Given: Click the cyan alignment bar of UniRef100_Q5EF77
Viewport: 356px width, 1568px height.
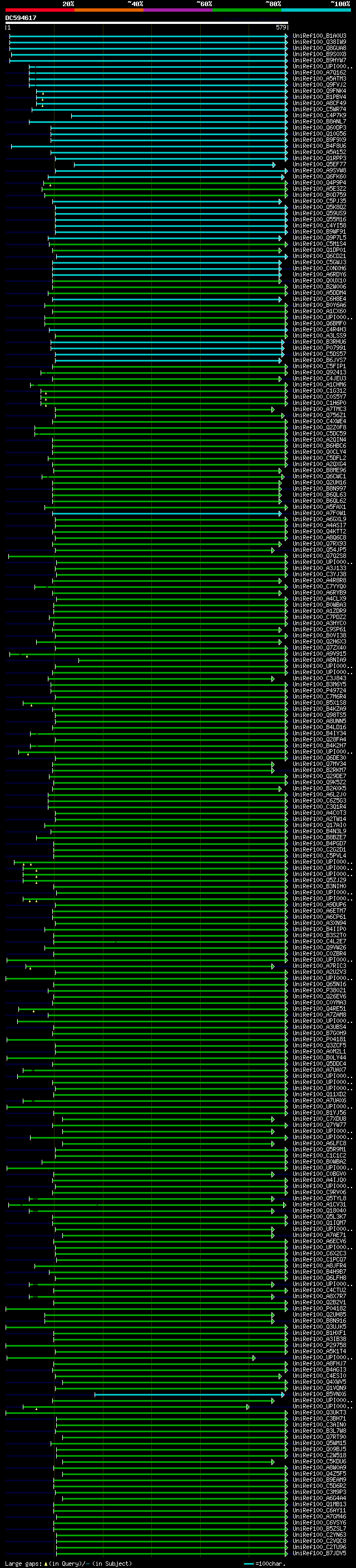Looking at the screenshot, I should pos(175,164).
